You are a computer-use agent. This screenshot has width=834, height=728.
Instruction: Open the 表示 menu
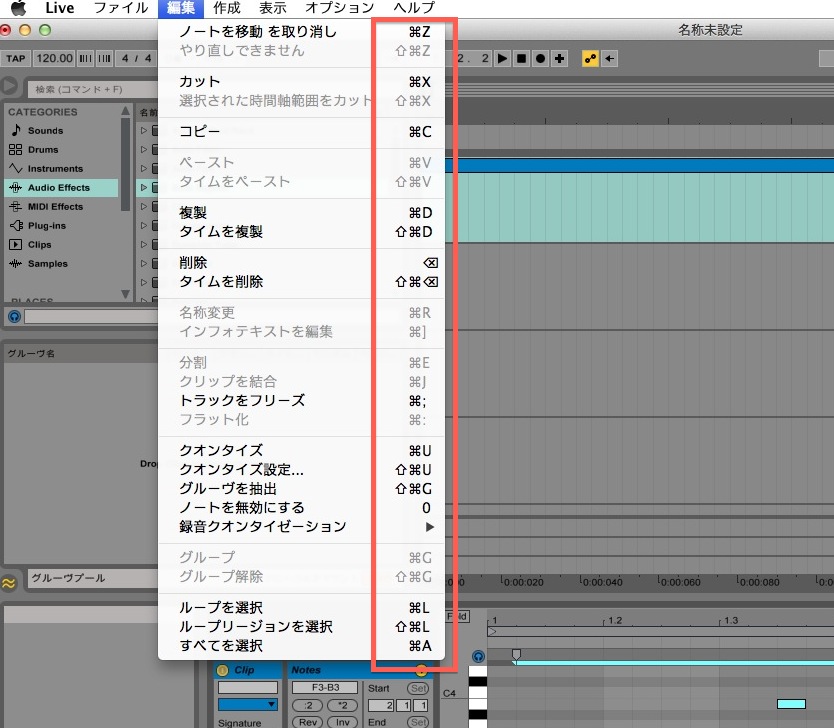tap(273, 8)
